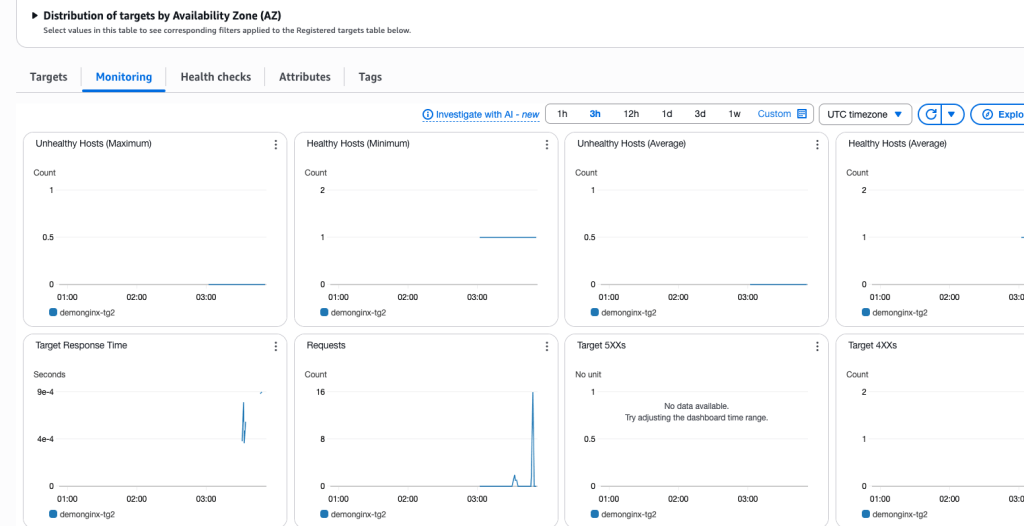
Task: Click the refresh dashboard icon
Action: click(x=930, y=115)
